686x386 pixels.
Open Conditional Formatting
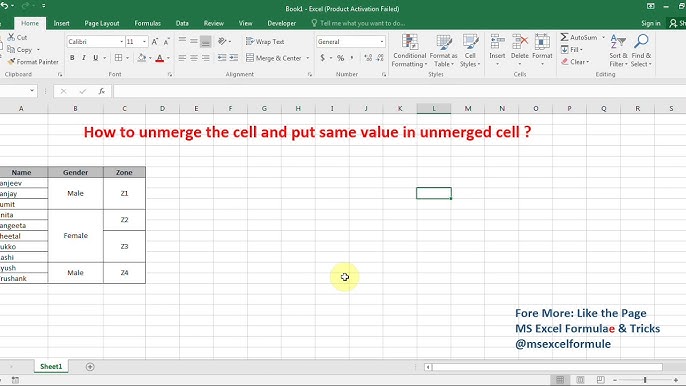(x=410, y=51)
